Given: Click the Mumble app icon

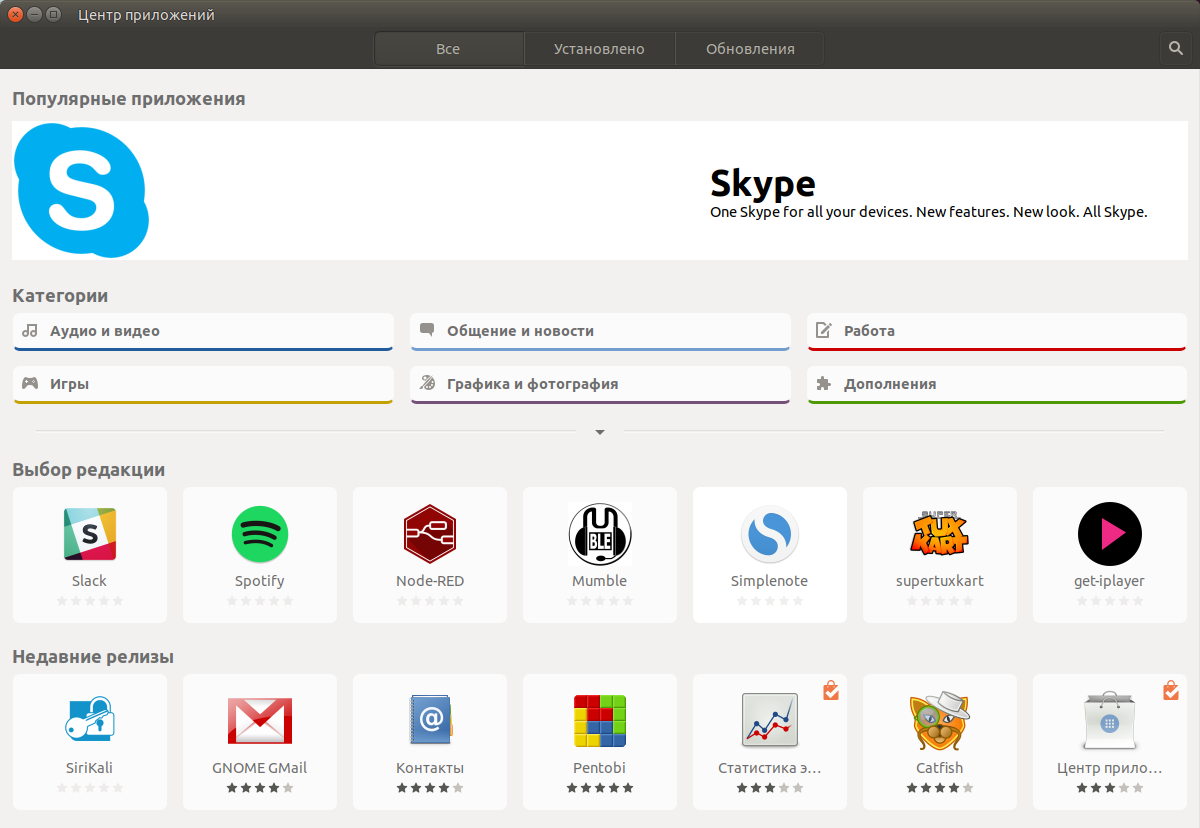Looking at the screenshot, I should tap(600, 534).
